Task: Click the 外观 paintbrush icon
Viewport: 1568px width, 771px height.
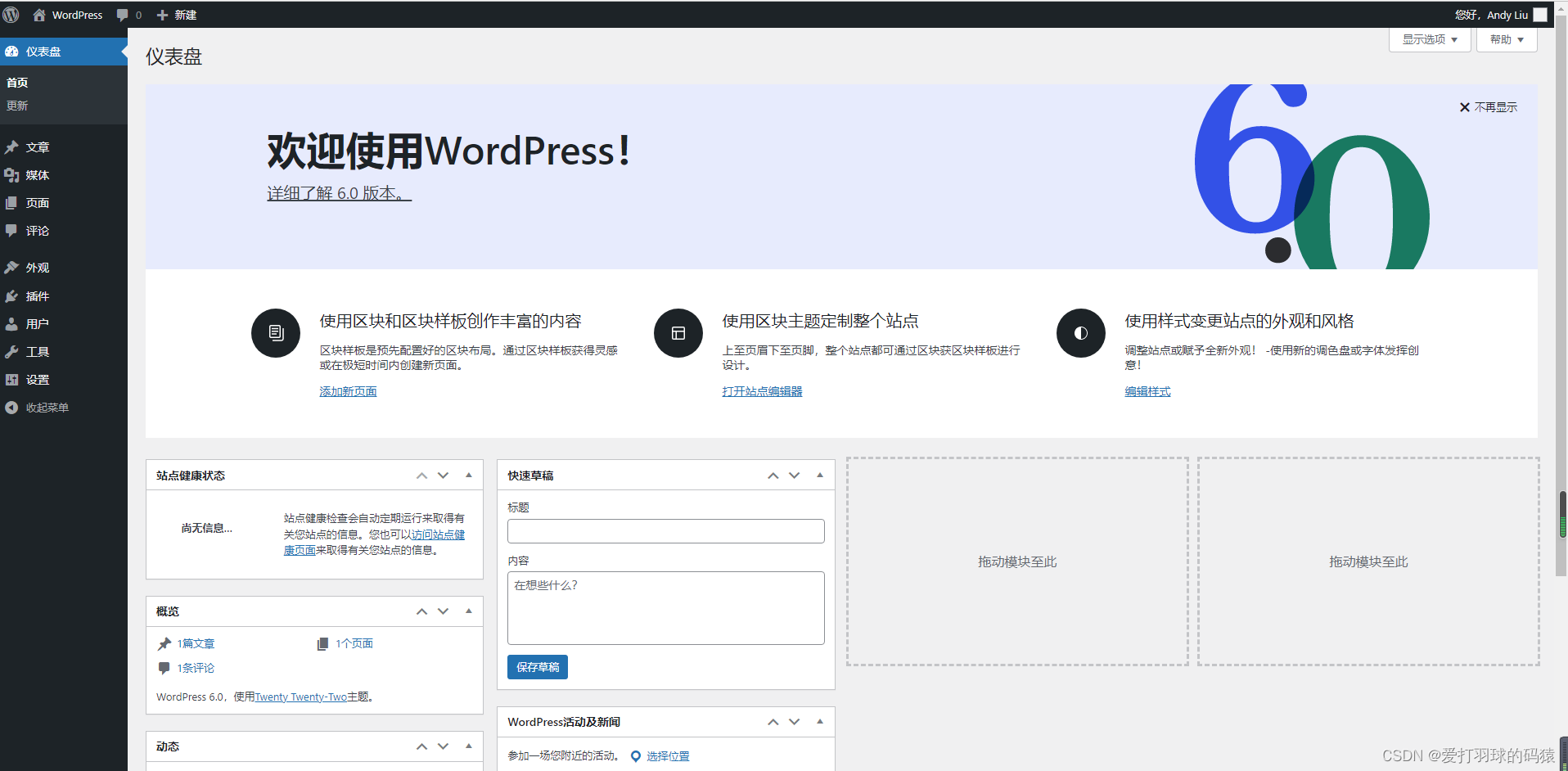Action: (11, 268)
